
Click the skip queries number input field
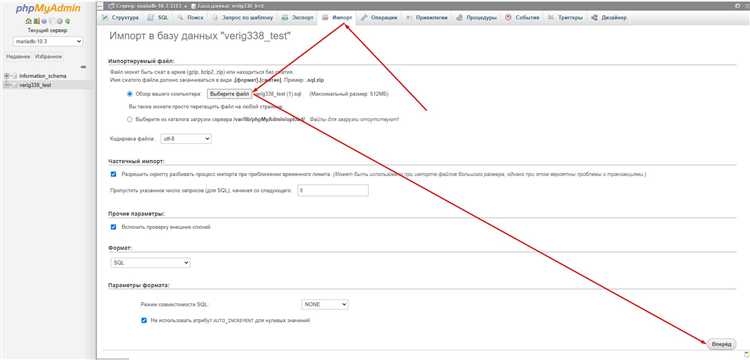[x=333, y=190]
